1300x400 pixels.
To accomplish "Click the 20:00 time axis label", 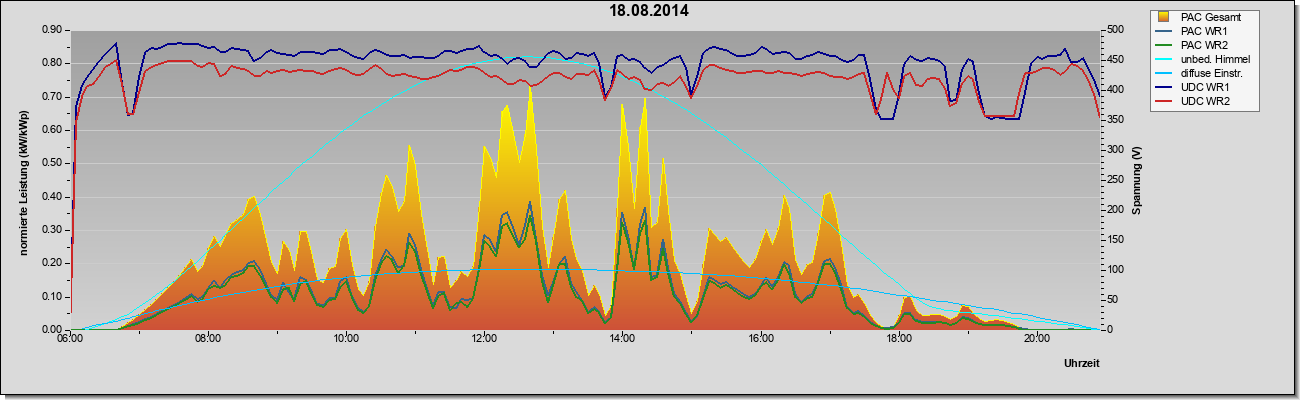I will [1036, 337].
